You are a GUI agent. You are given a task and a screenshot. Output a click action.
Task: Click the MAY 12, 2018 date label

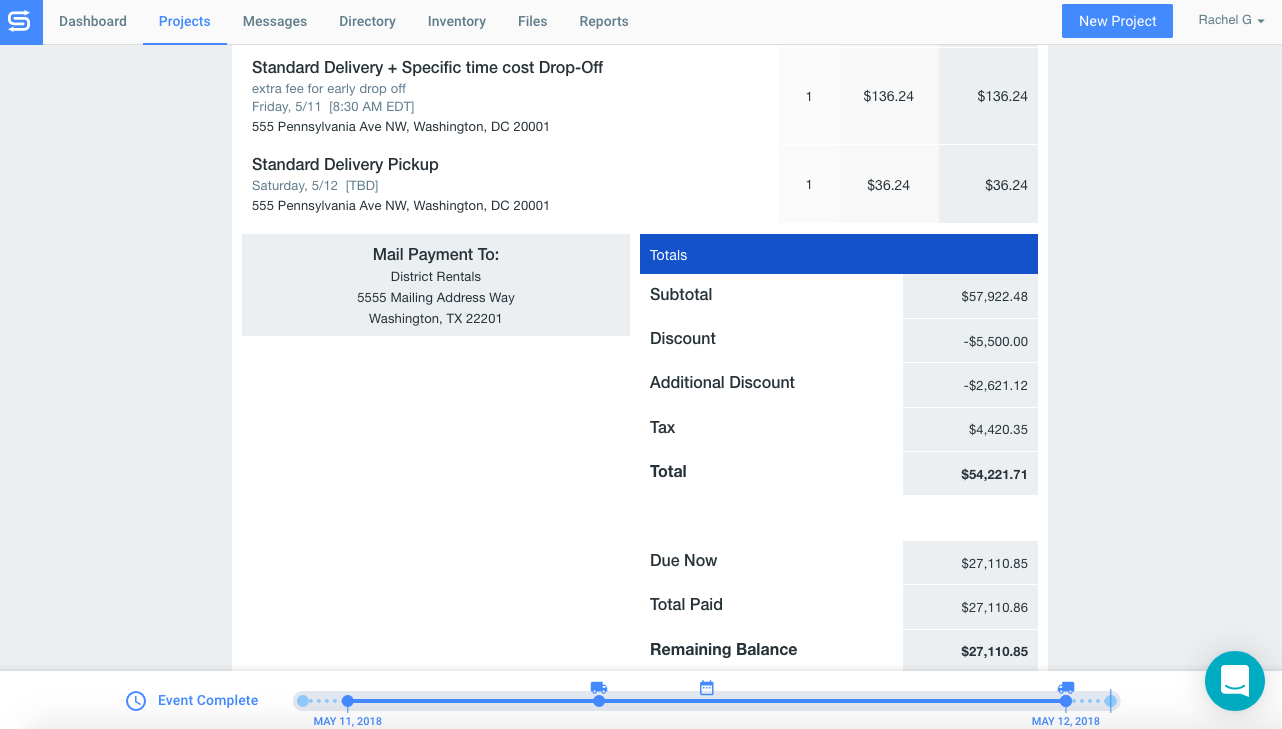click(1066, 721)
